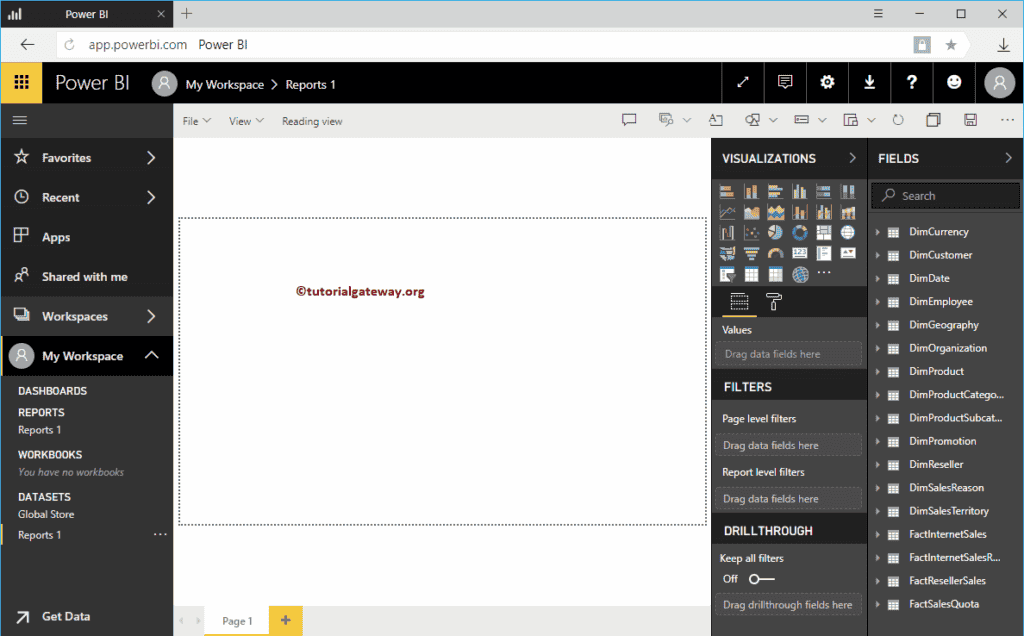This screenshot has width=1024, height=636.
Task: Collapse the navigation pane hamburger
Action: pyautogui.click(x=20, y=120)
